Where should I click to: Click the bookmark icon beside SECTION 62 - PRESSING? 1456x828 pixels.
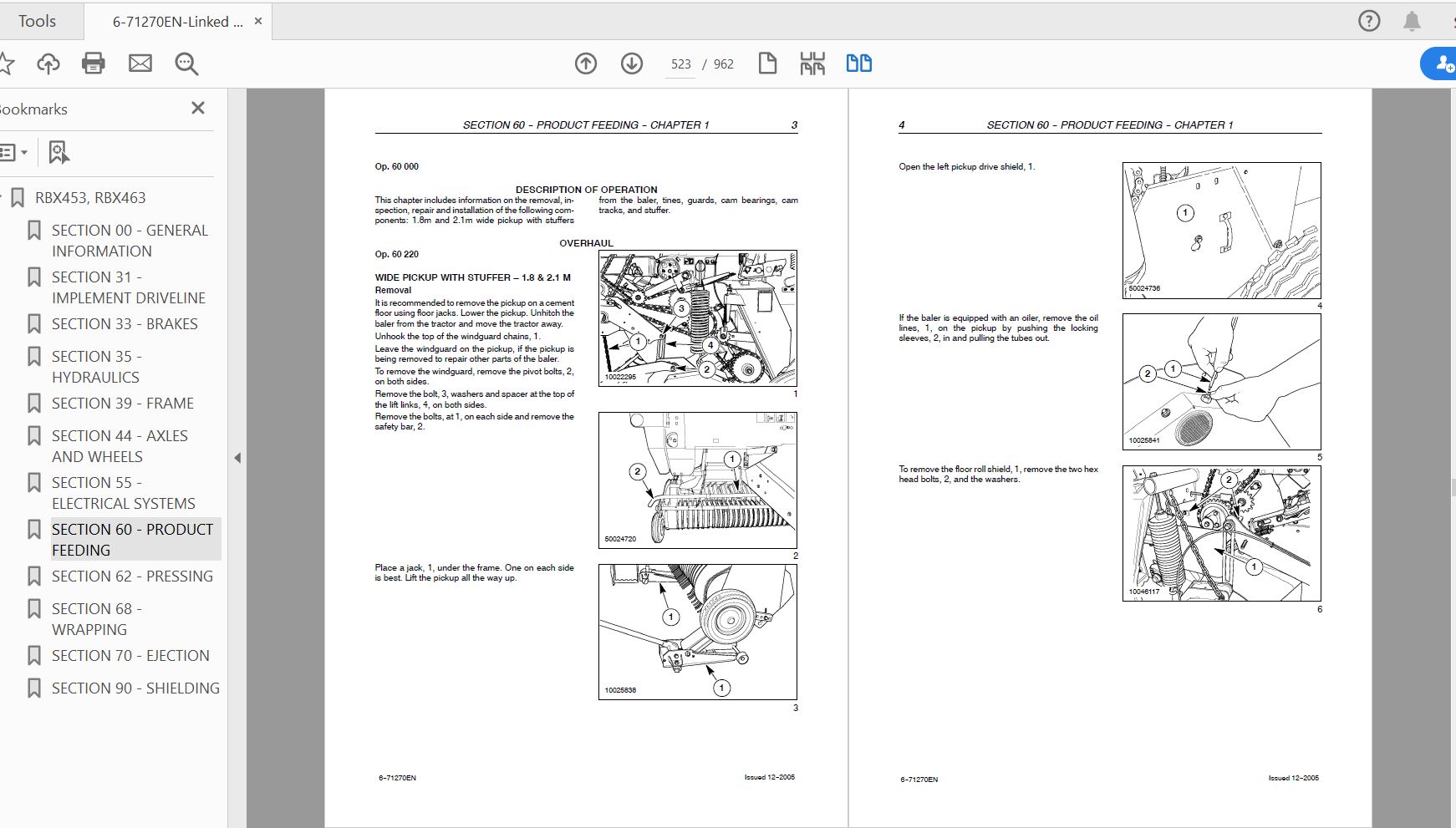34,576
